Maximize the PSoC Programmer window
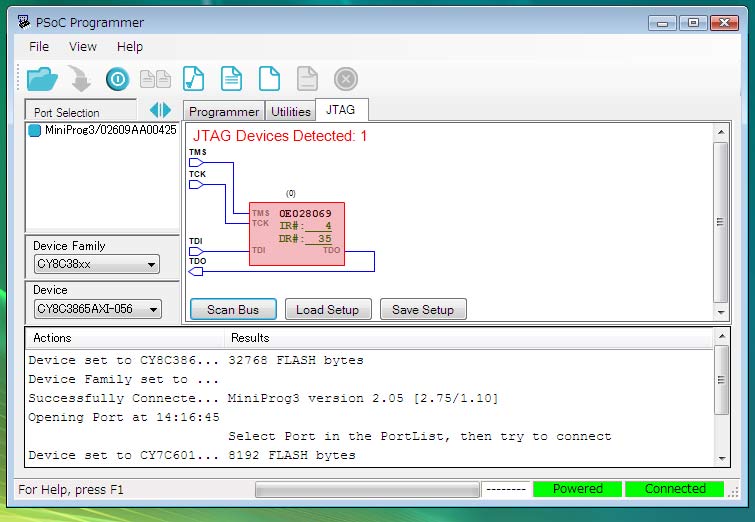Screen dimensions: 755x522 pos(693,23)
